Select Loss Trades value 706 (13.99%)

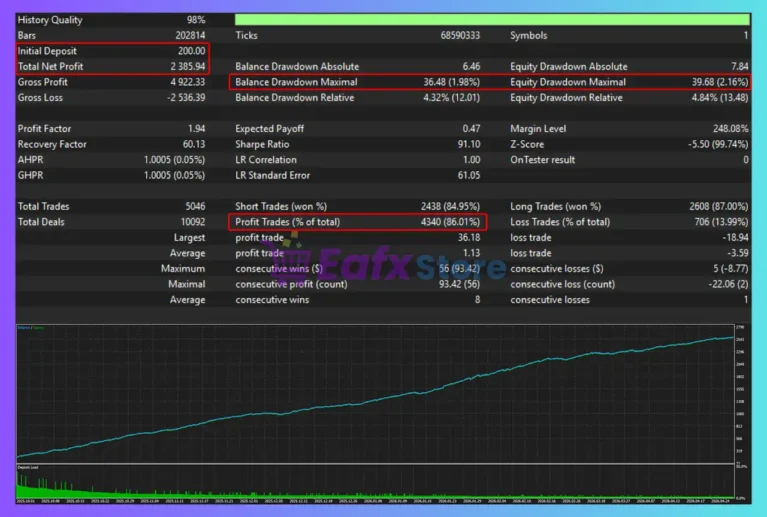[722, 222]
